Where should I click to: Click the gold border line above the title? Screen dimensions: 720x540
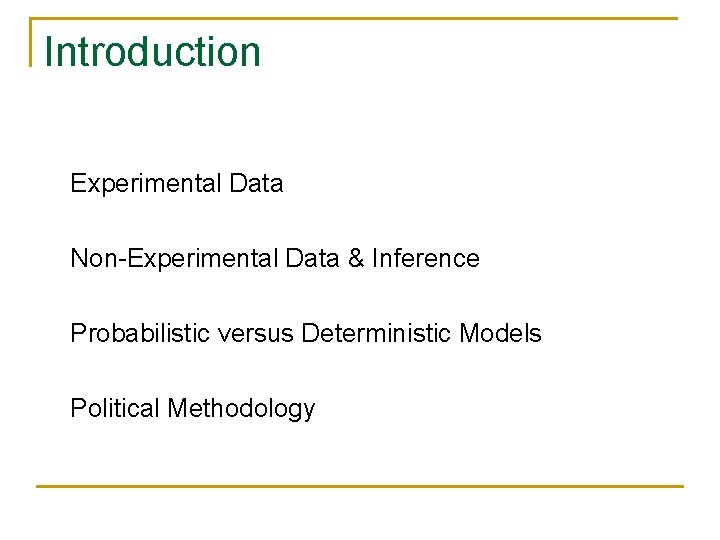[360, 18]
